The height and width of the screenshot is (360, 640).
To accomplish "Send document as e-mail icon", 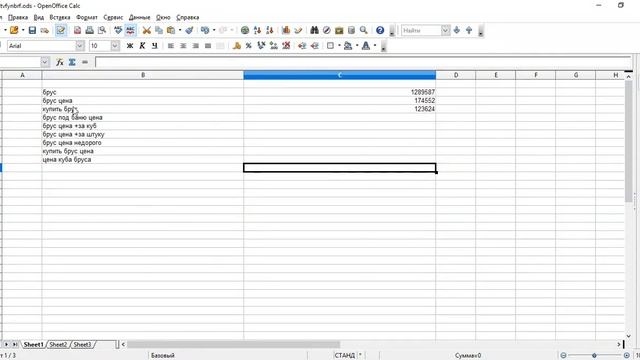I will tap(44, 30).
